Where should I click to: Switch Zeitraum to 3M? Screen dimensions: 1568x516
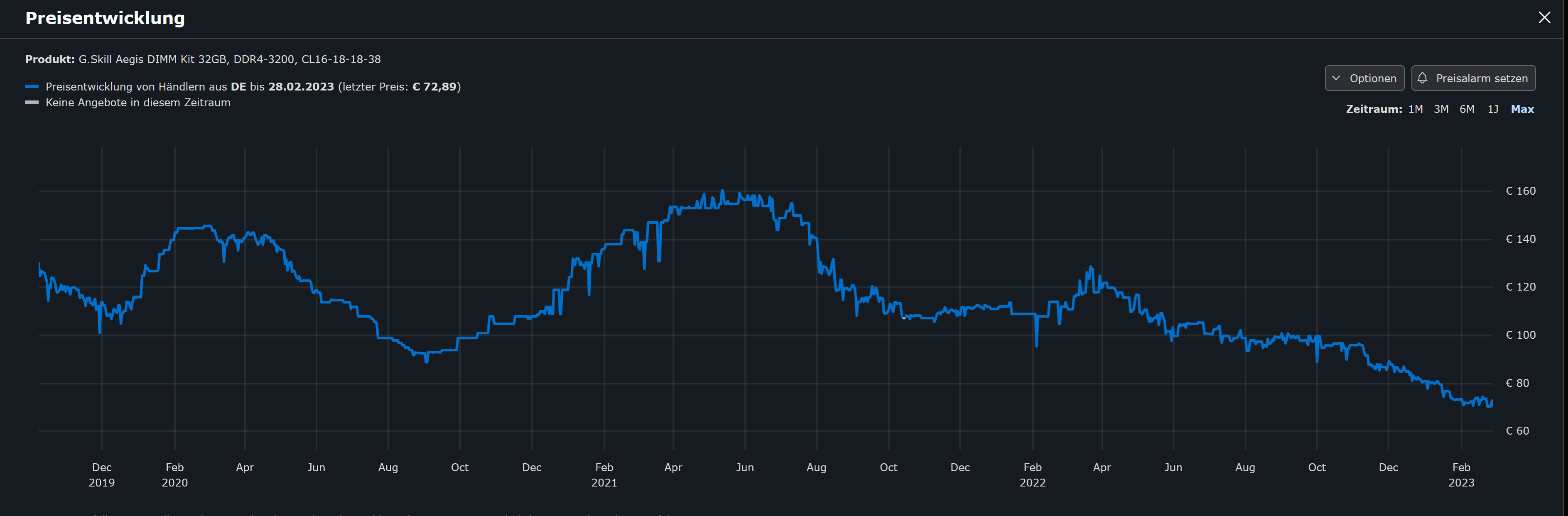(1441, 110)
